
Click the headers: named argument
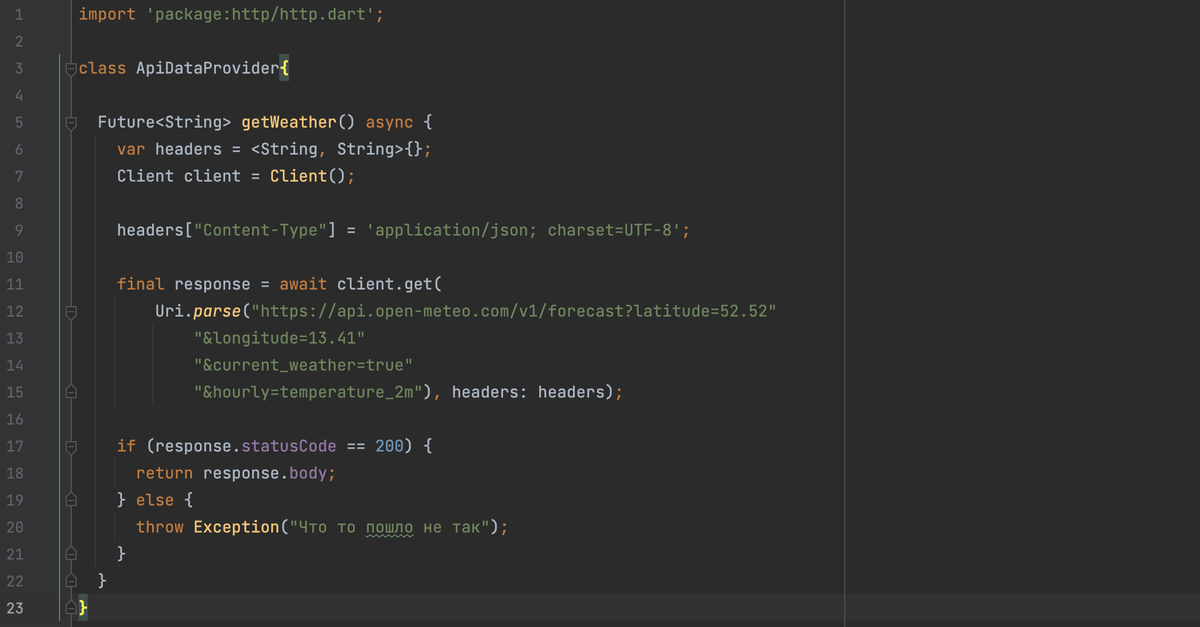pyautogui.click(x=490, y=392)
